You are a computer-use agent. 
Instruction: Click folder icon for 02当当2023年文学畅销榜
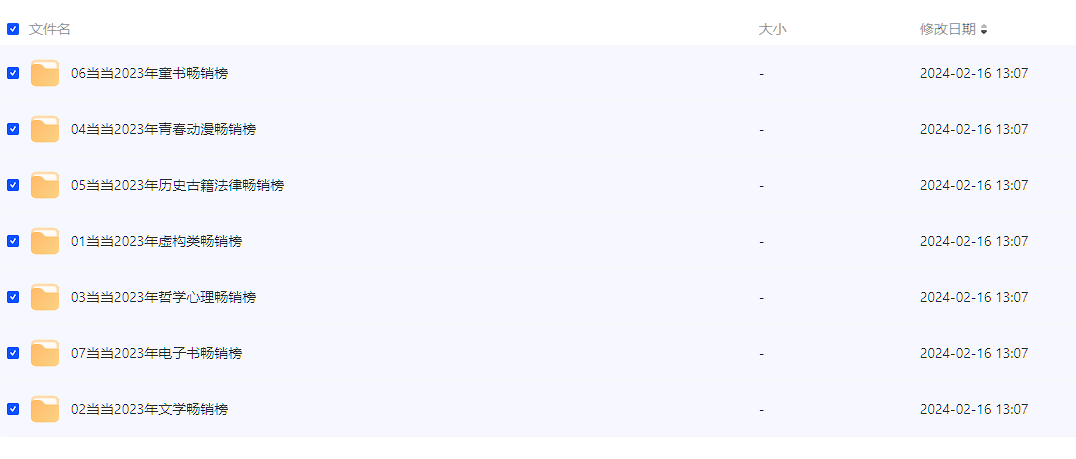coord(45,409)
